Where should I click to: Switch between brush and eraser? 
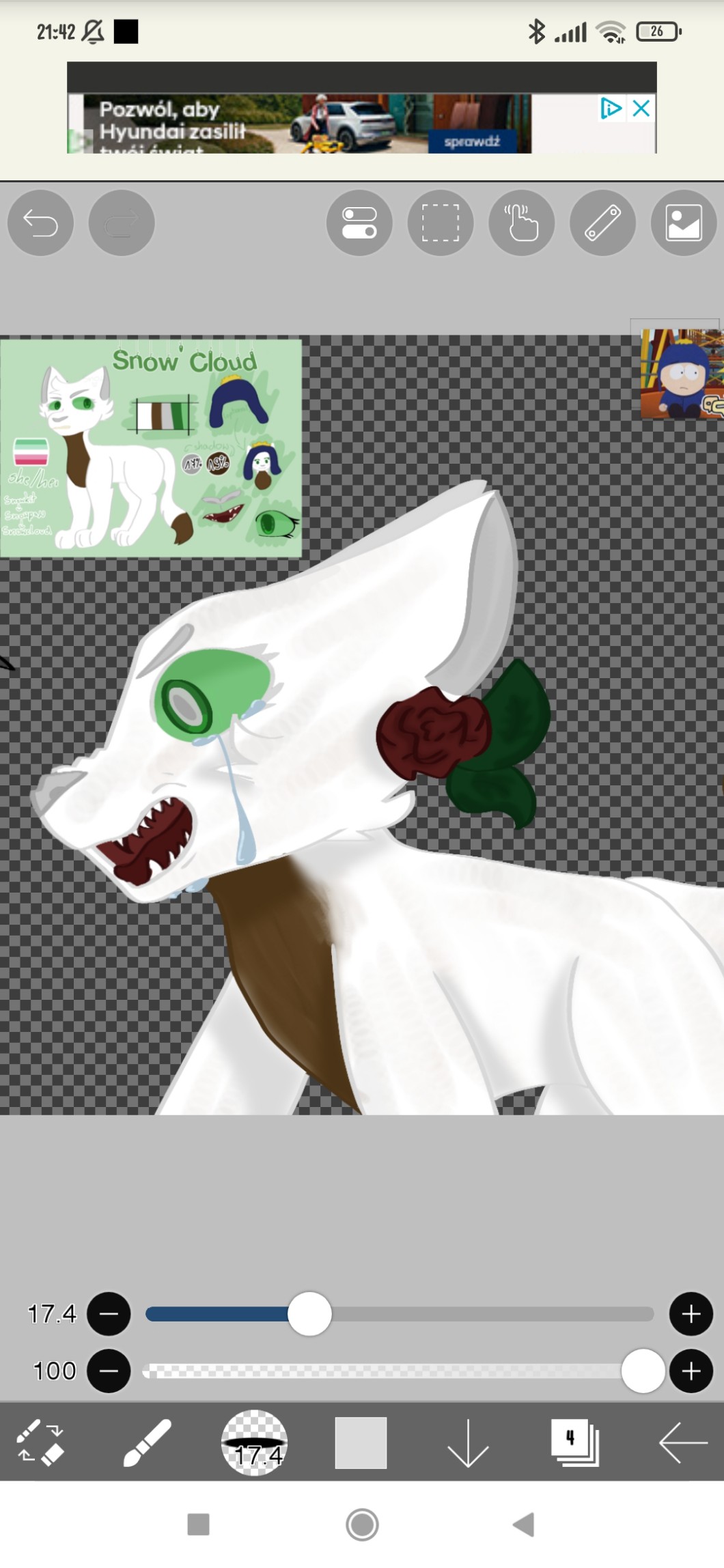[x=40, y=1442]
